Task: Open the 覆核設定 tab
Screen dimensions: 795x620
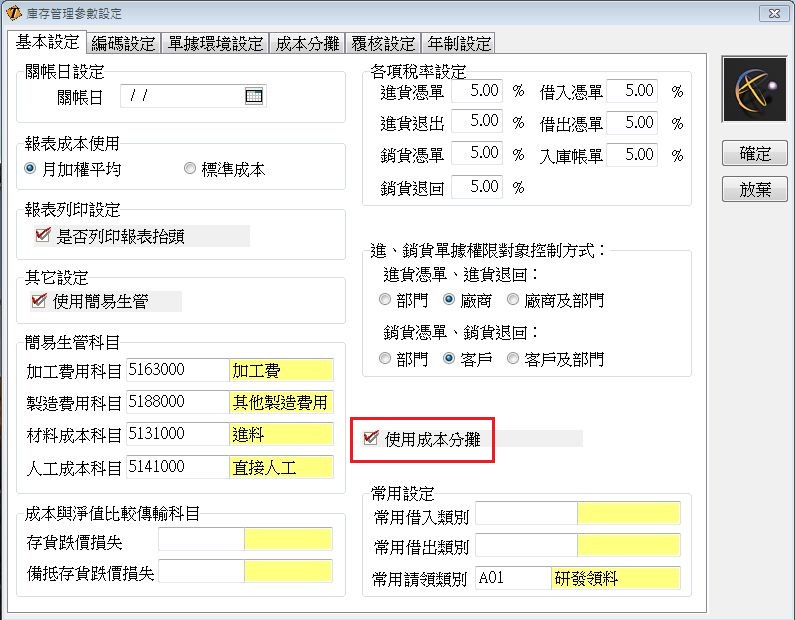Action: click(383, 43)
